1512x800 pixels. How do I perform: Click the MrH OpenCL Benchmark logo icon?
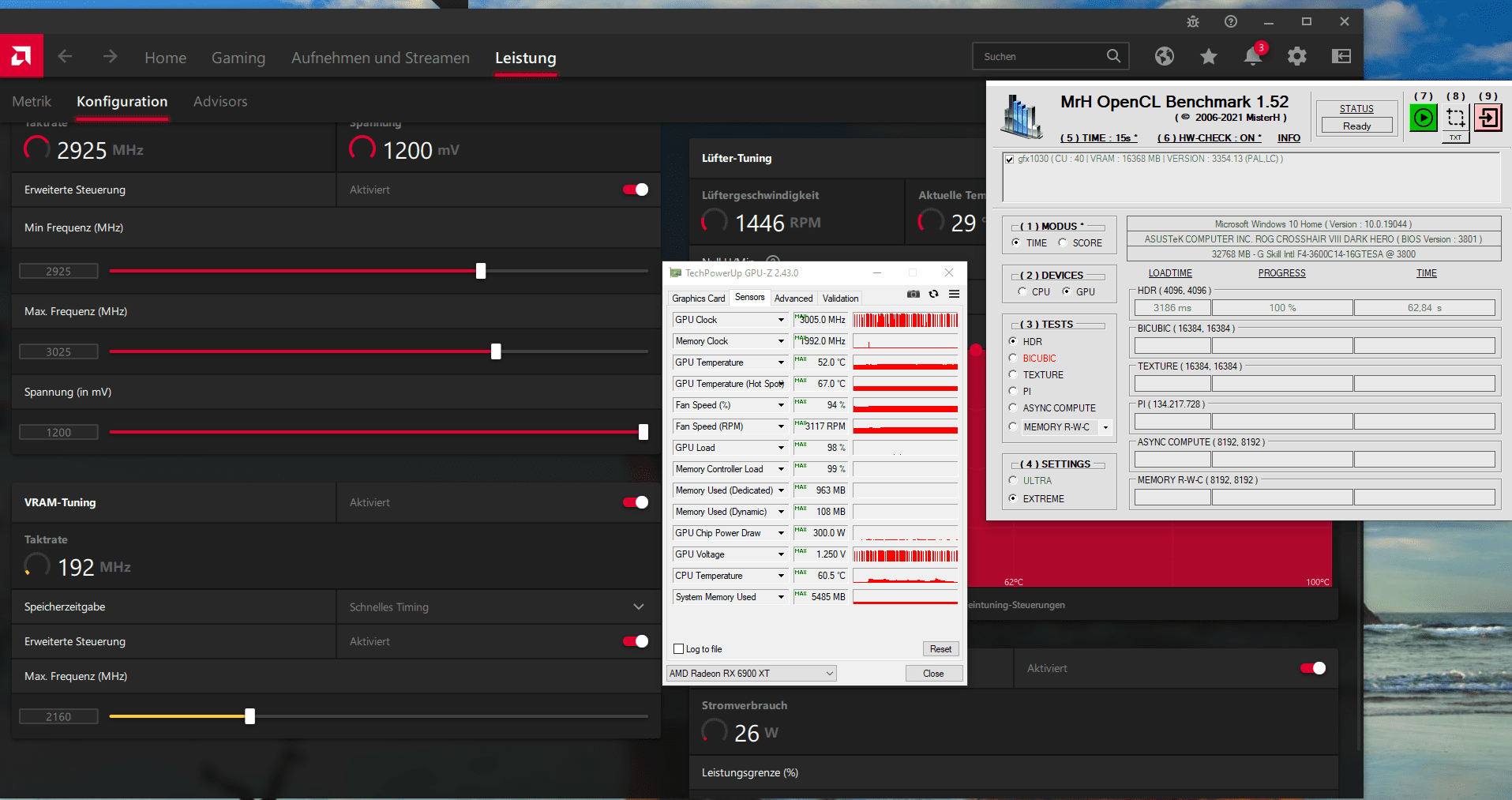(x=1022, y=117)
